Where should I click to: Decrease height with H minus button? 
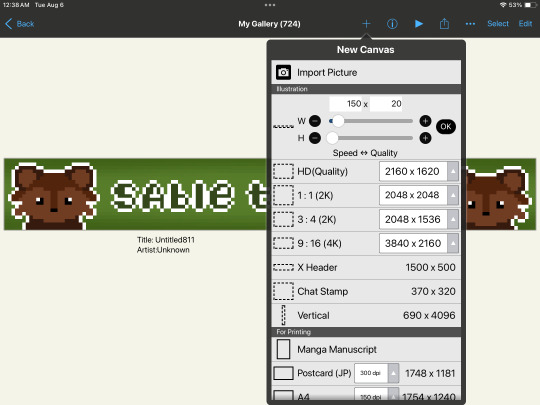315,138
